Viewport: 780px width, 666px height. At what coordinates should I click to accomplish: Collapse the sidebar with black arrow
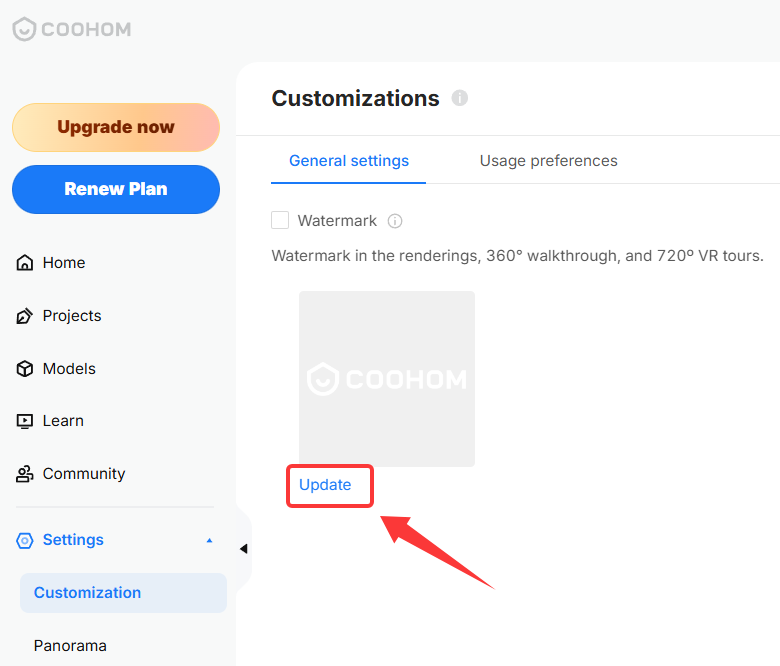[x=243, y=549]
